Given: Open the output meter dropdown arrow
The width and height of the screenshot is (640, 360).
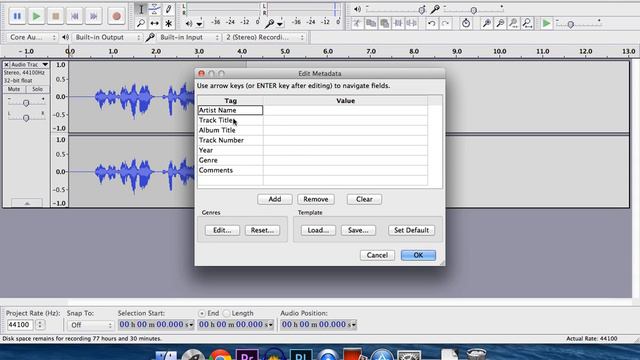Looking at the screenshot, I should [x=200, y=24].
